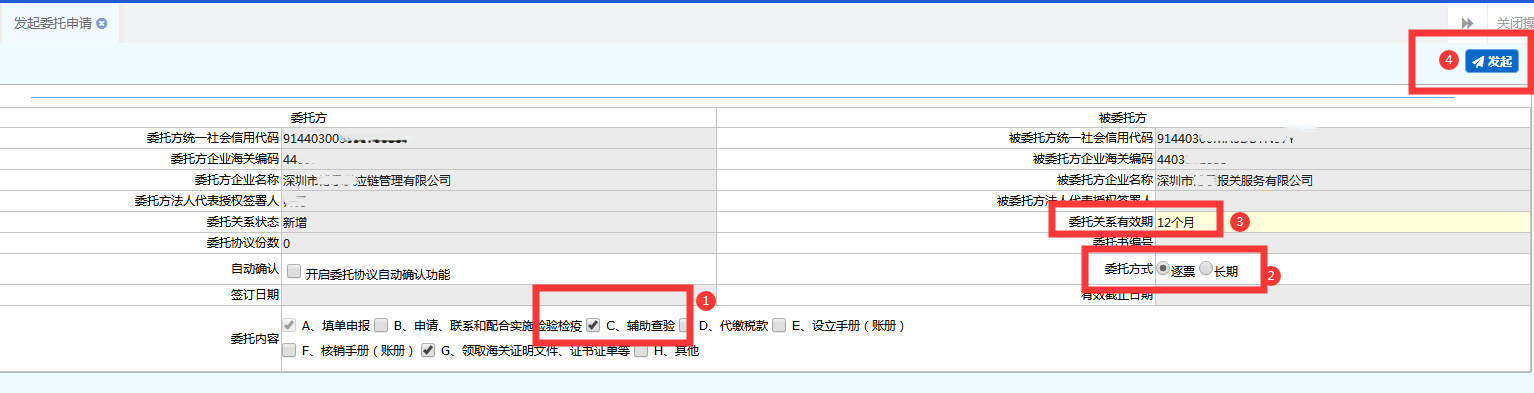Click the 签订日期 field
1534x393 pixels.
click(498, 295)
